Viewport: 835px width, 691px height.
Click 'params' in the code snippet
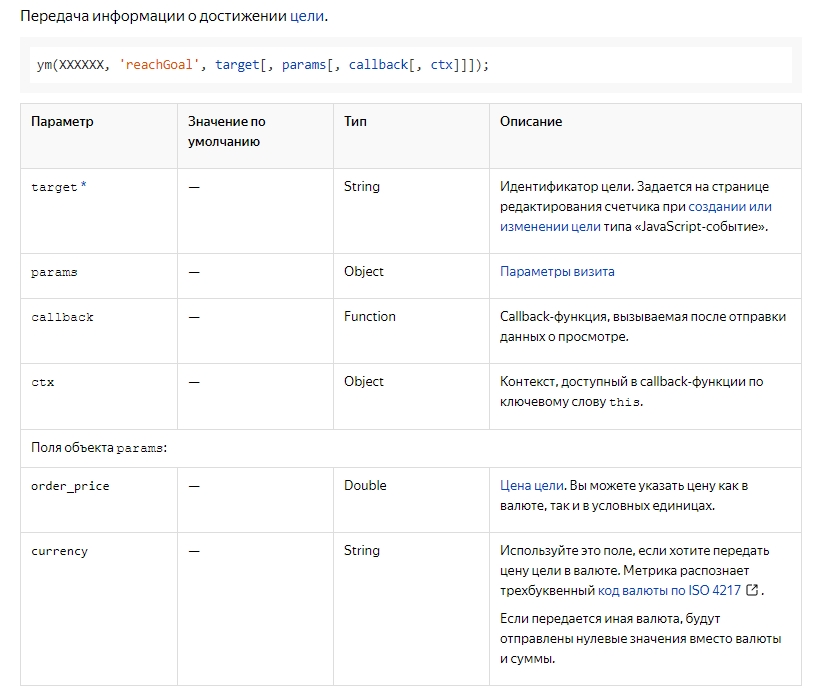pyautogui.click(x=304, y=65)
